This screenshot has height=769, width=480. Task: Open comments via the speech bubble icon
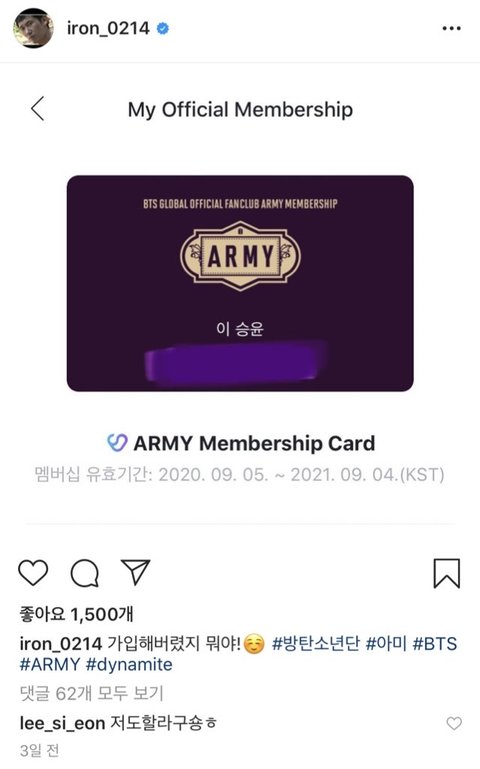85,573
